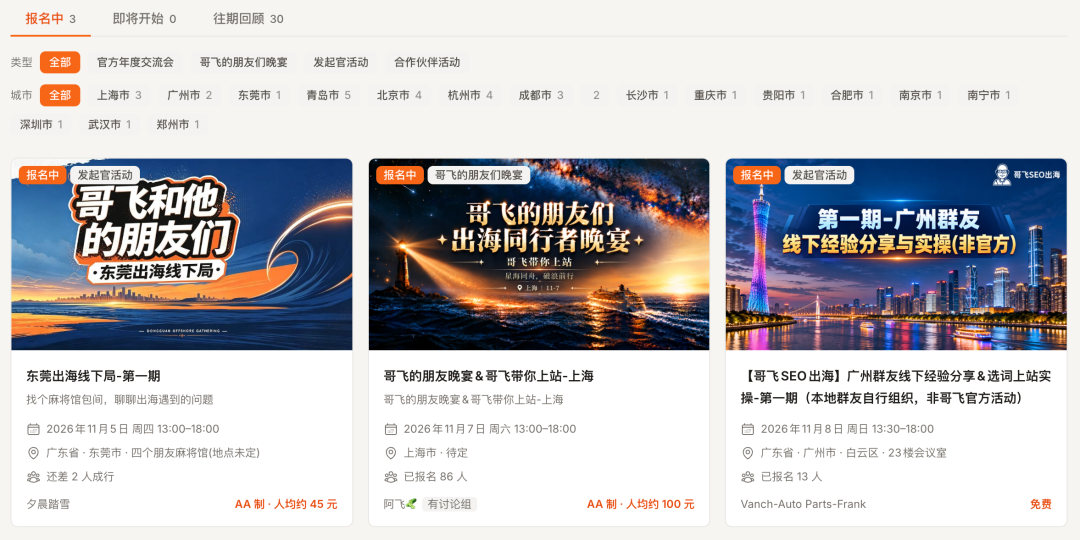The height and width of the screenshot is (540, 1080).
Task: Open the 往期回顾 tab
Action: [248, 19]
